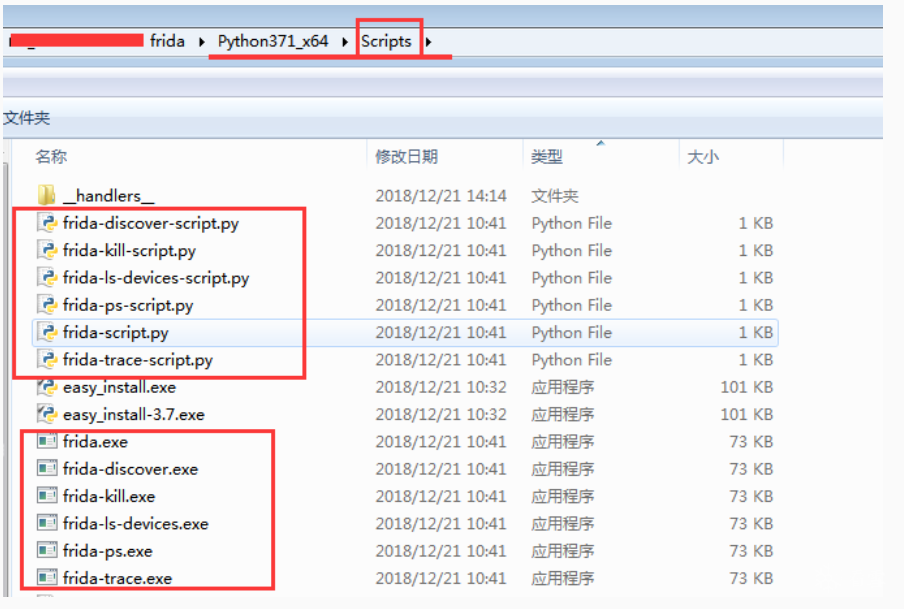Select file name easy_install-3.7.exe
The width and height of the screenshot is (904, 609).
tap(134, 415)
